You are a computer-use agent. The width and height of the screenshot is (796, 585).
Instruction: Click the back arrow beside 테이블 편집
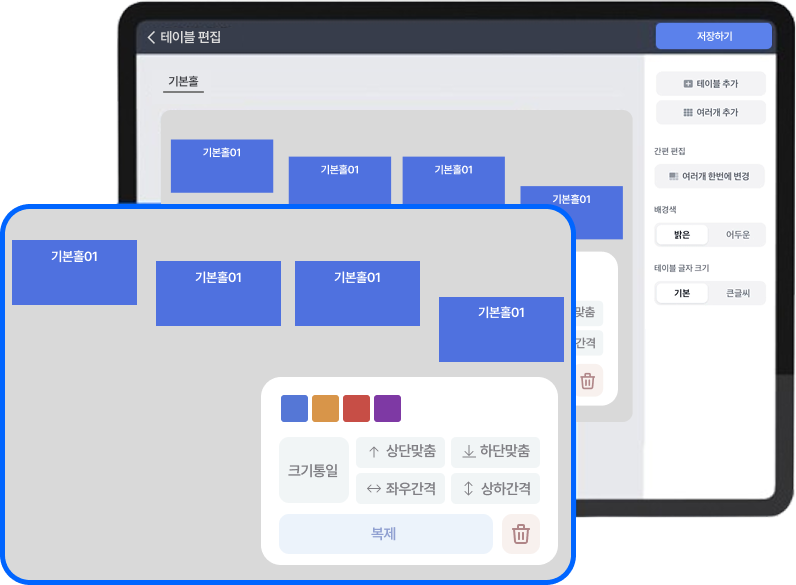click(152, 37)
